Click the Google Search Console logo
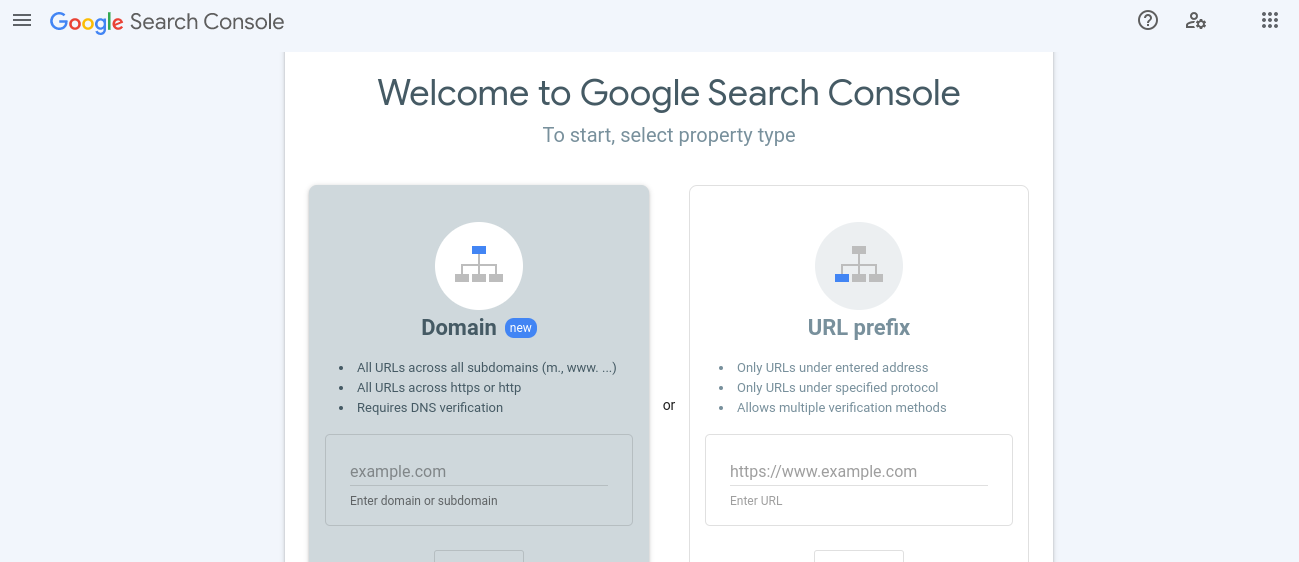 (x=167, y=22)
